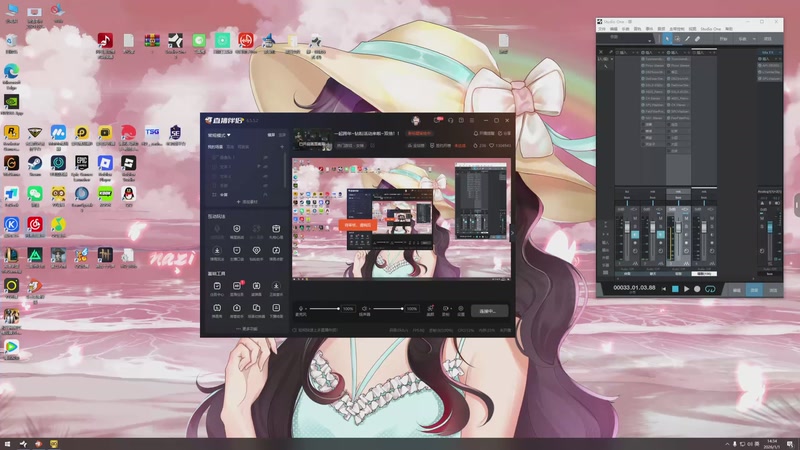Viewport: 800px width, 450px height.
Task: Switch to the 混音 tab in Studio One
Action: click(754, 290)
